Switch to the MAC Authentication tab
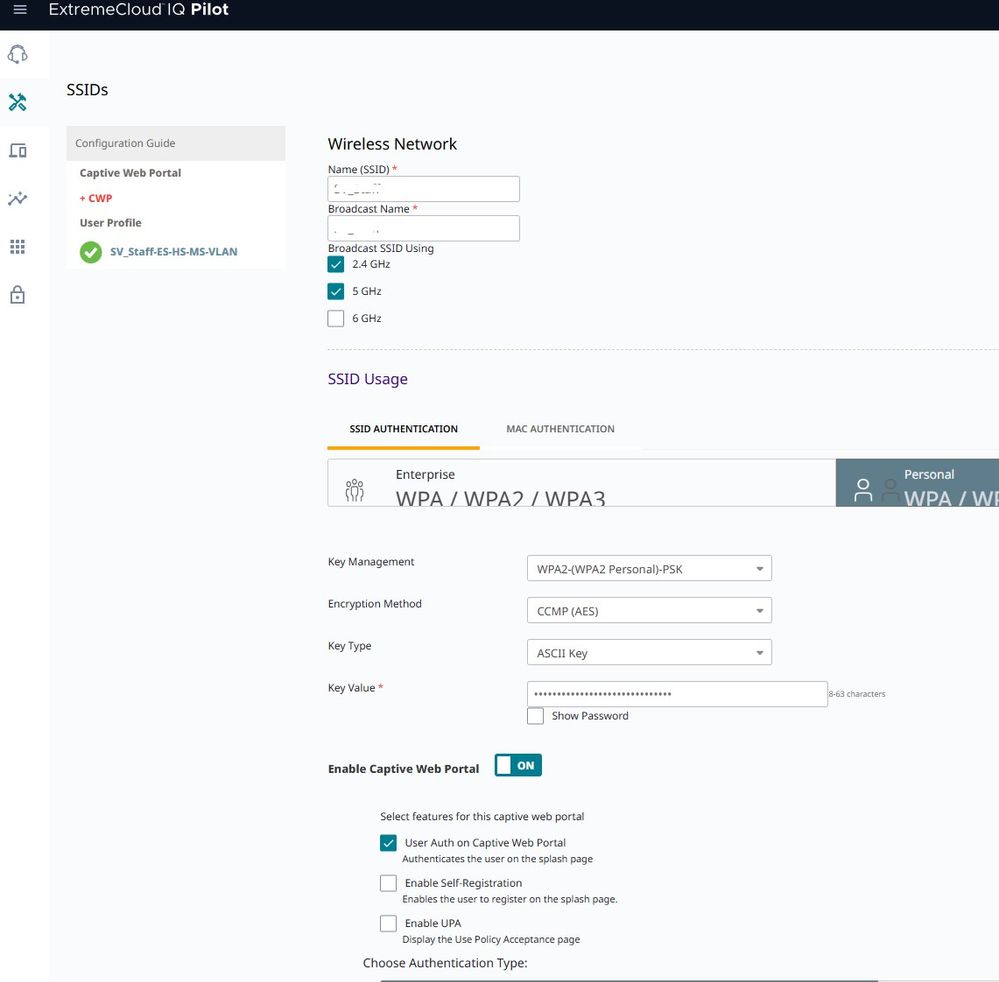Screen dimensions: 999x982 pyautogui.click(x=560, y=429)
